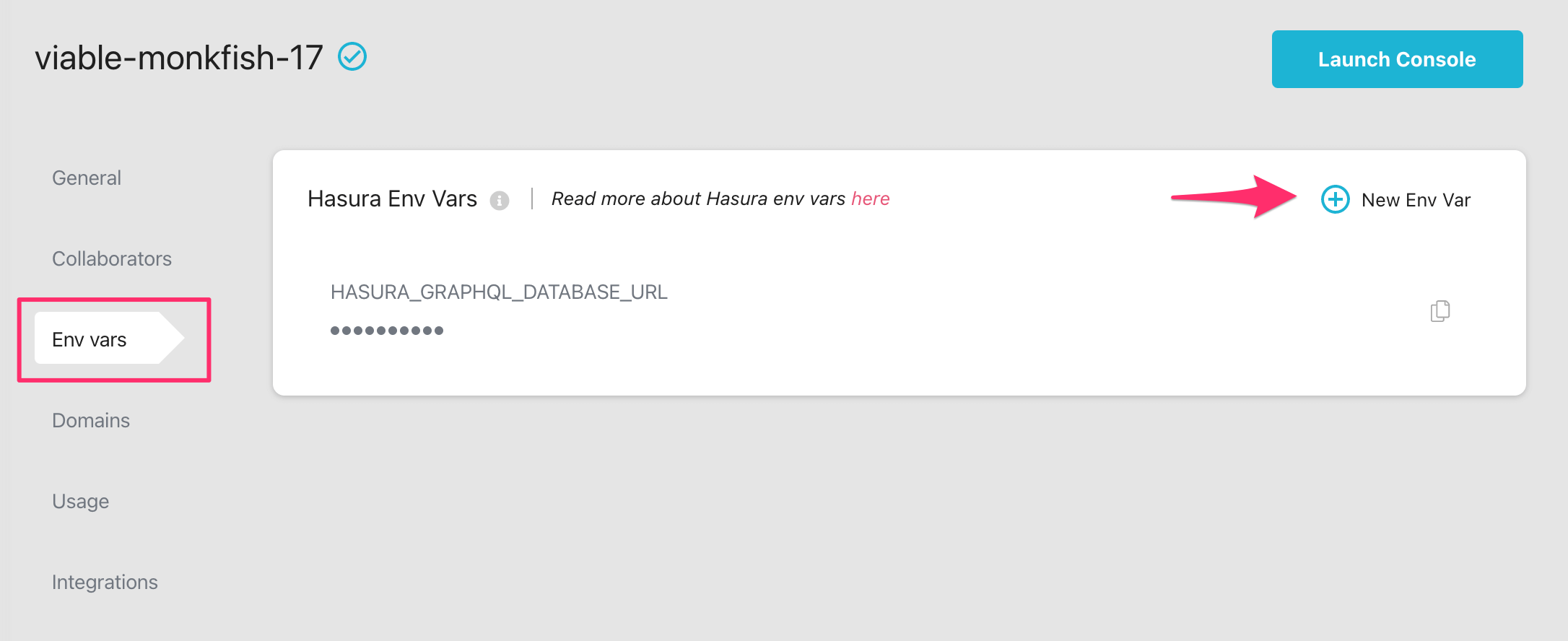This screenshot has height=641, width=1568.
Task: Click the info icon next to Hasura Env Vars
Action: [499, 200]
